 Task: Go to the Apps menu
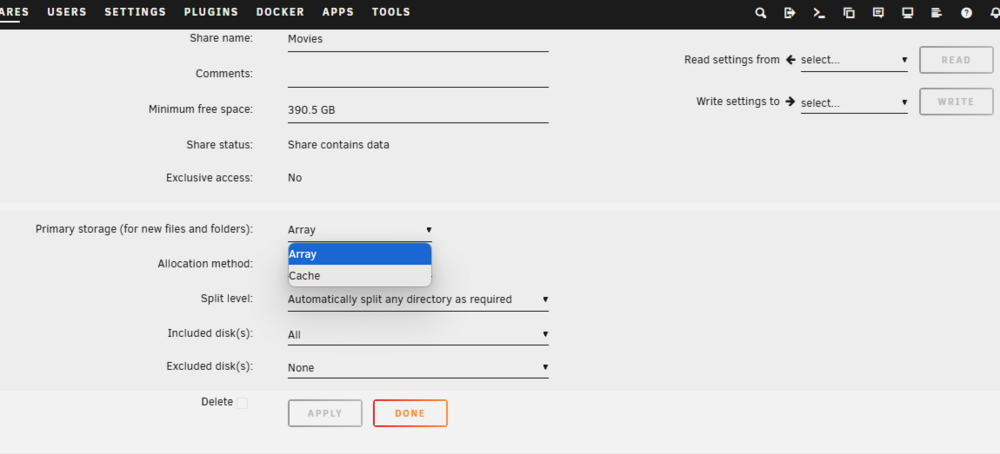[338, 12]
